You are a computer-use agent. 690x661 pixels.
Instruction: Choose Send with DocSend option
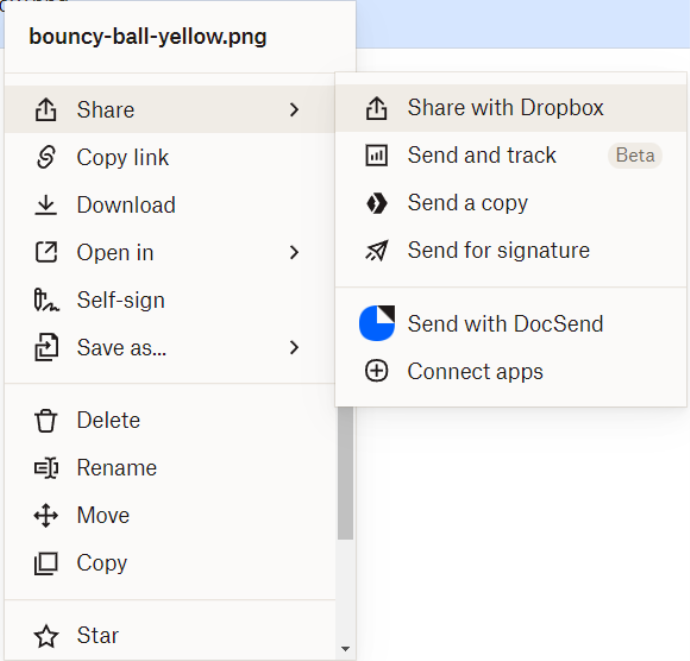pos(511,323)
